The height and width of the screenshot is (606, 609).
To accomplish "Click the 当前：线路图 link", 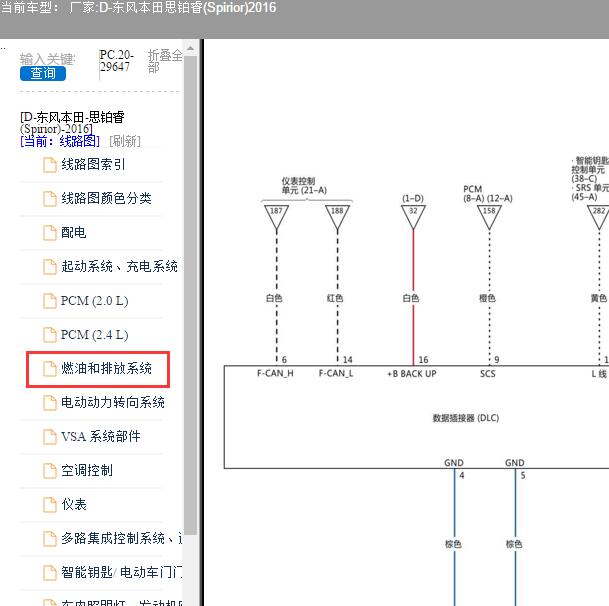I will click(60, 141).
